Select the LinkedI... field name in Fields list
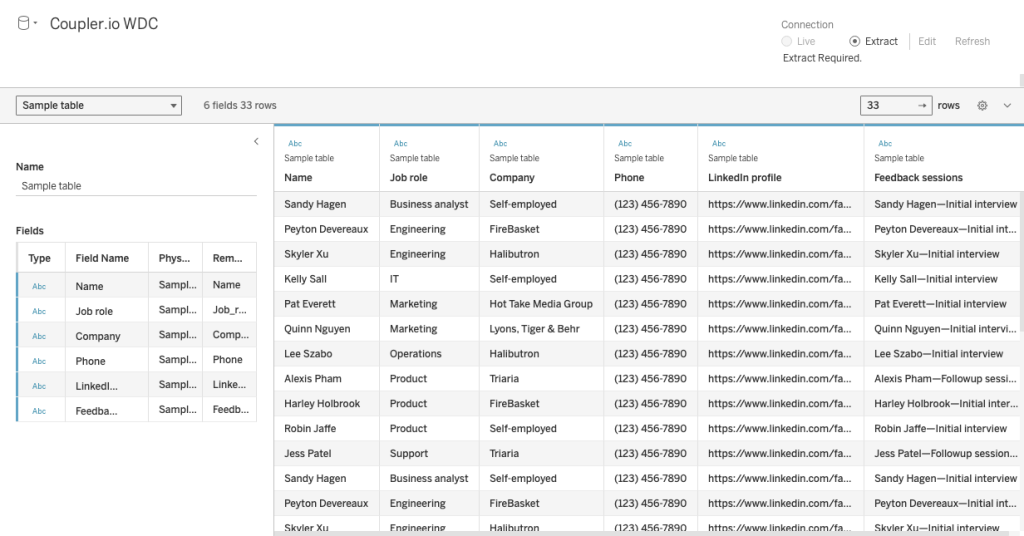The height and width of the screenshot is (536, 1024). coord(96,386)
